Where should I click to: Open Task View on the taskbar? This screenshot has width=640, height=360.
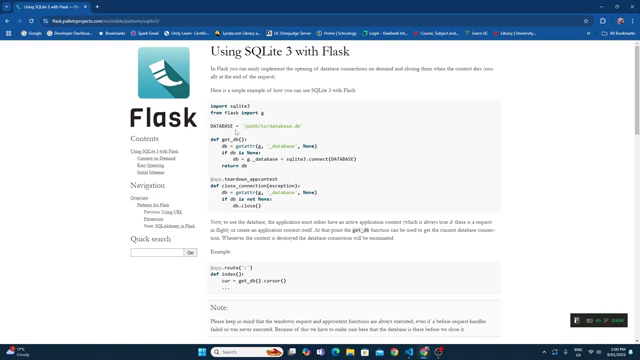point(292,352)
